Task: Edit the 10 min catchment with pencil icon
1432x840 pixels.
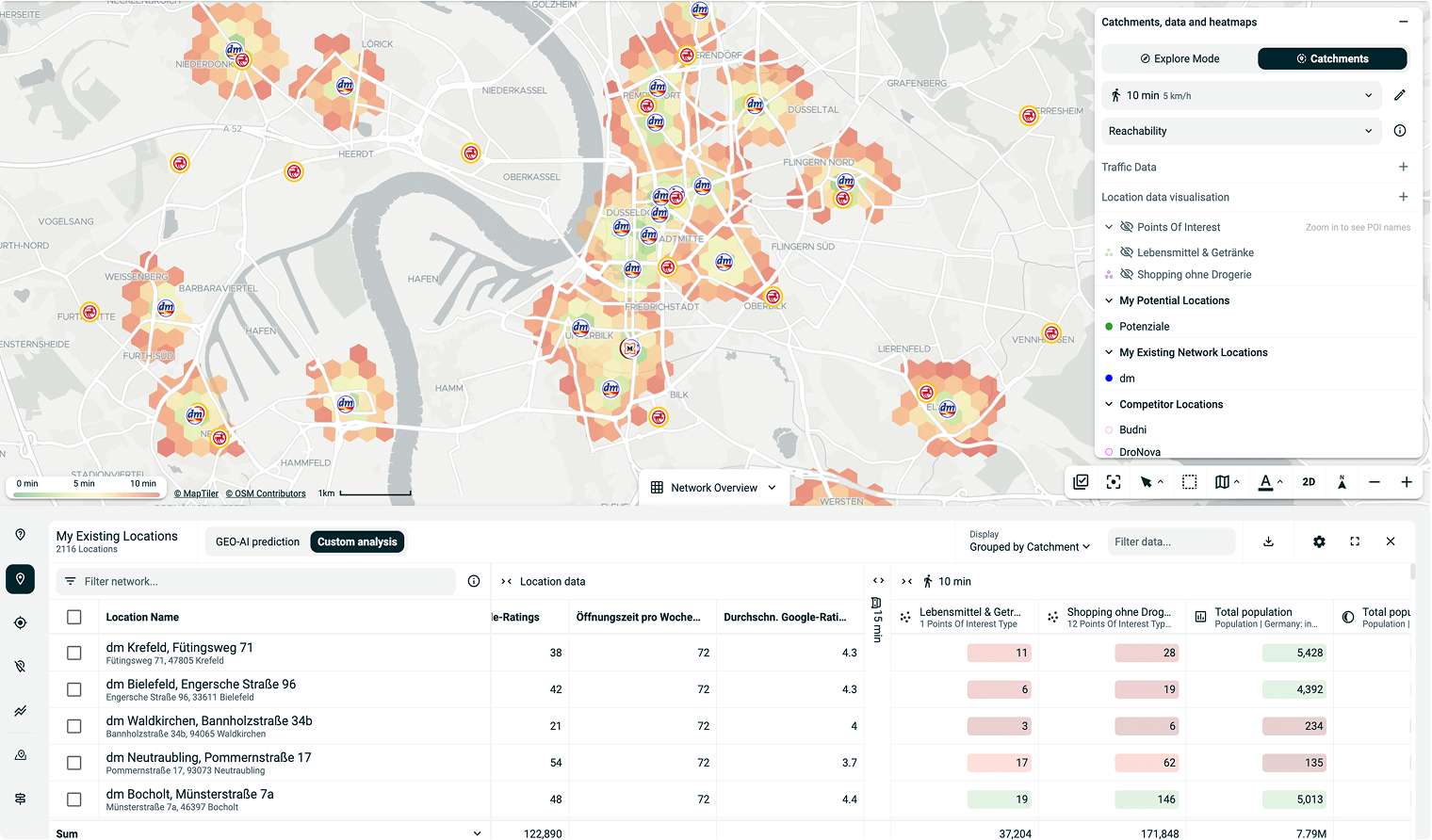Action: point(1400,95)
